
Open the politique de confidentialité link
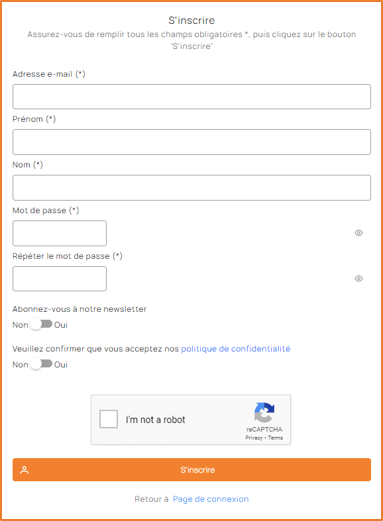pyautogui.click(x=236, y=349)
